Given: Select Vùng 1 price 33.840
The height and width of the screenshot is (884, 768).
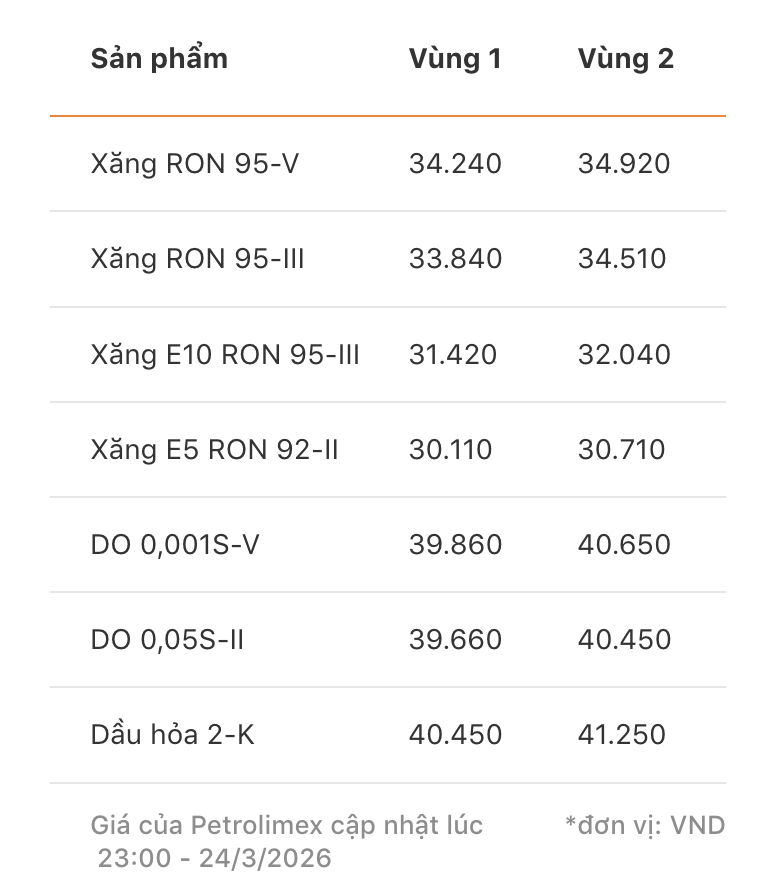Looking at the screenshot, I should click(455, 259).
